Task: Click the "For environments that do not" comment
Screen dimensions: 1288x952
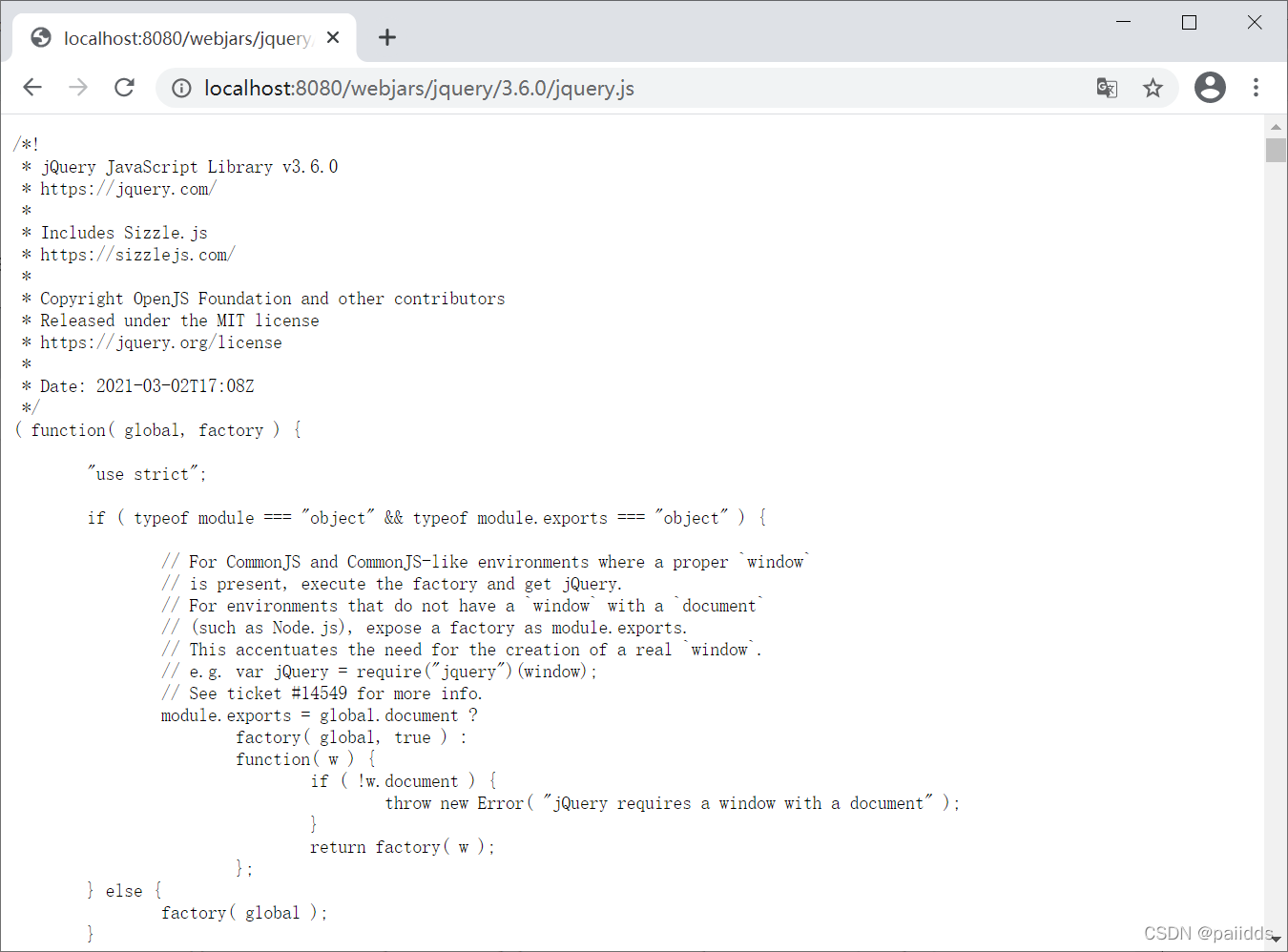Action: point(463,606)
